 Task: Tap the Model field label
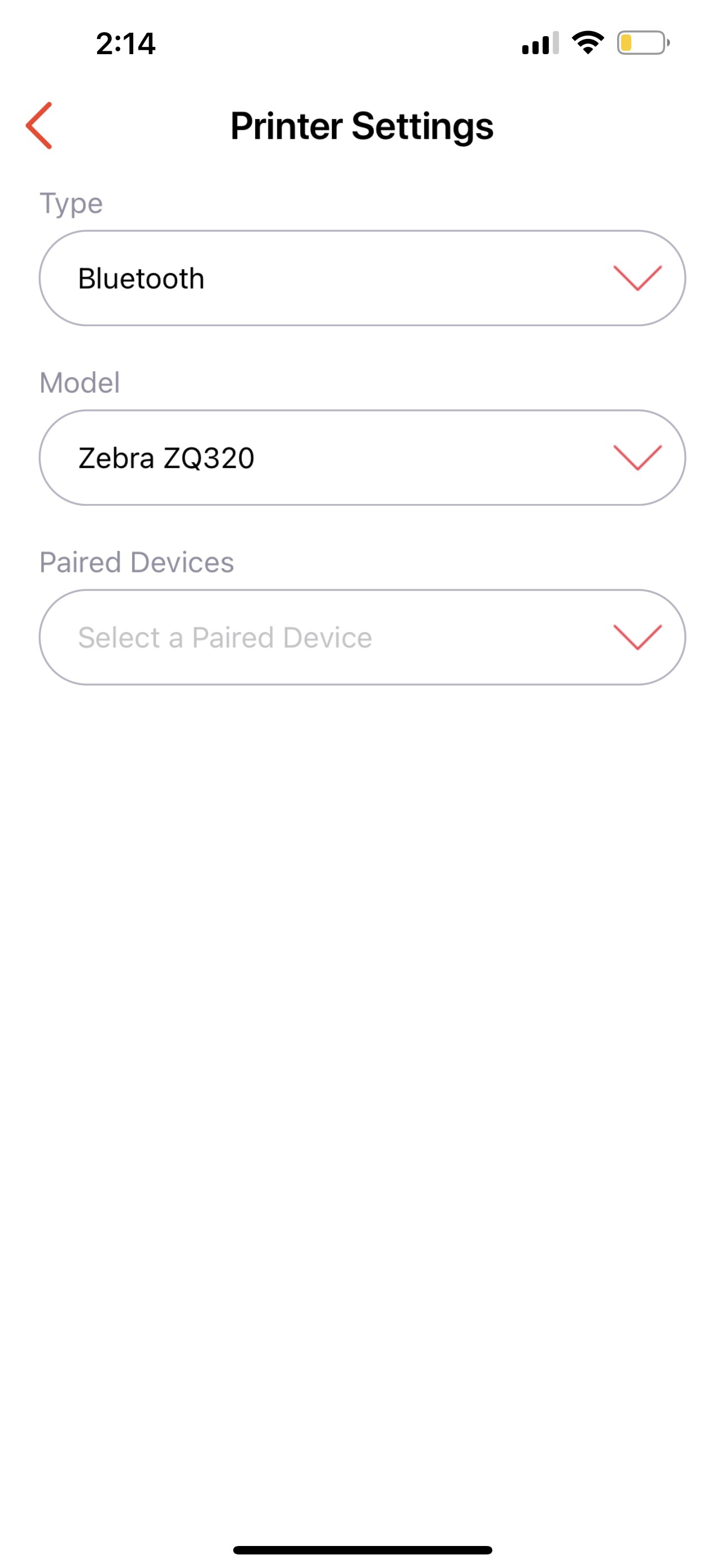(x=79, y=383)
